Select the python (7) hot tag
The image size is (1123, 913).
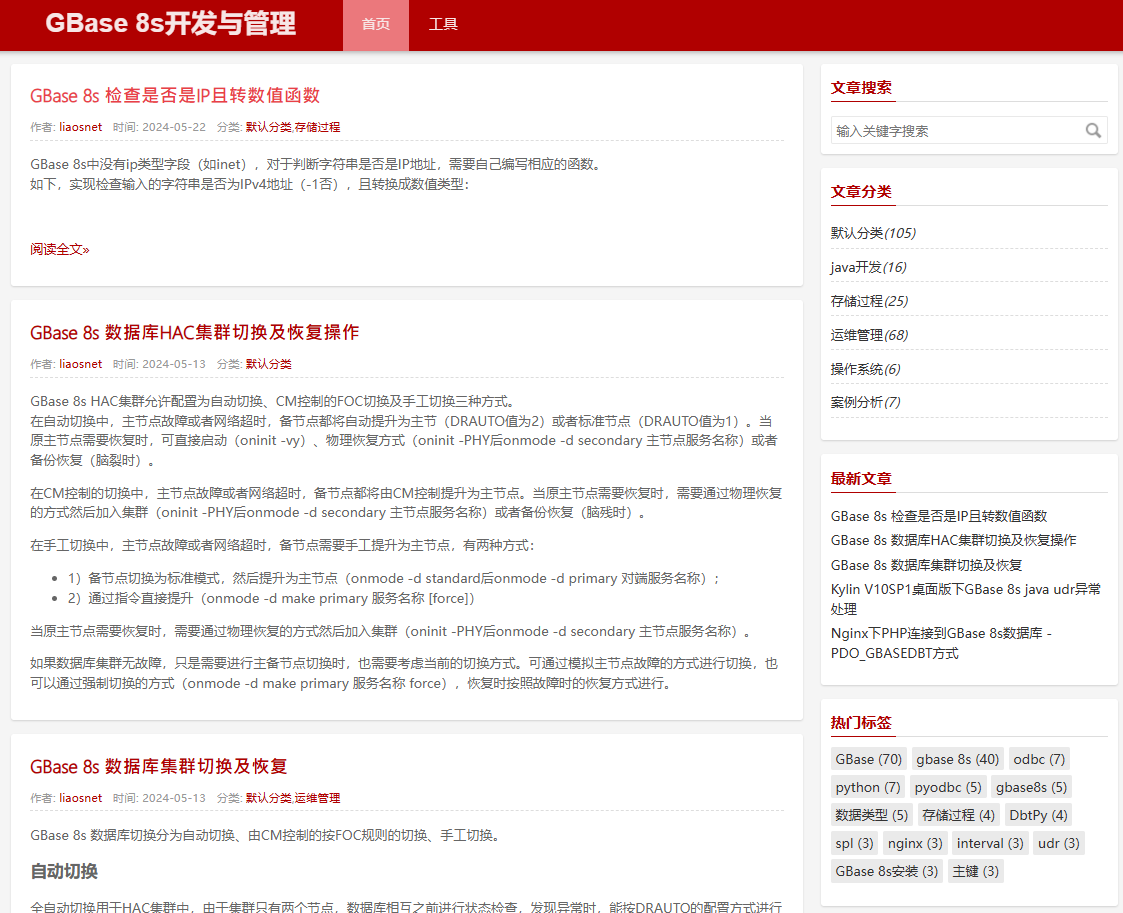[x=867, y=787]
